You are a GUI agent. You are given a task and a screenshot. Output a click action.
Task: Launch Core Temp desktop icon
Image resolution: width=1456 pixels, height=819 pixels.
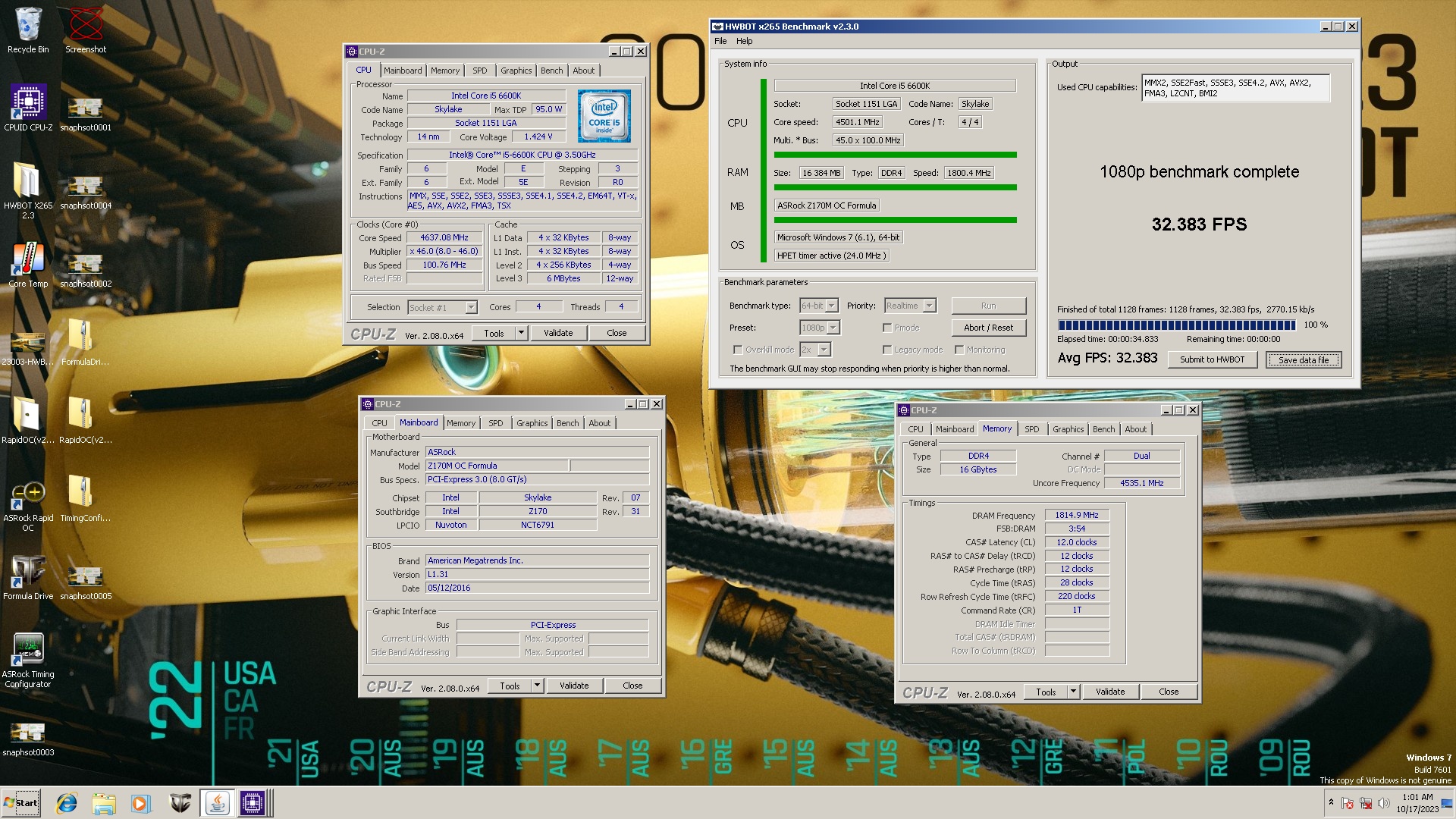[28, 265]
